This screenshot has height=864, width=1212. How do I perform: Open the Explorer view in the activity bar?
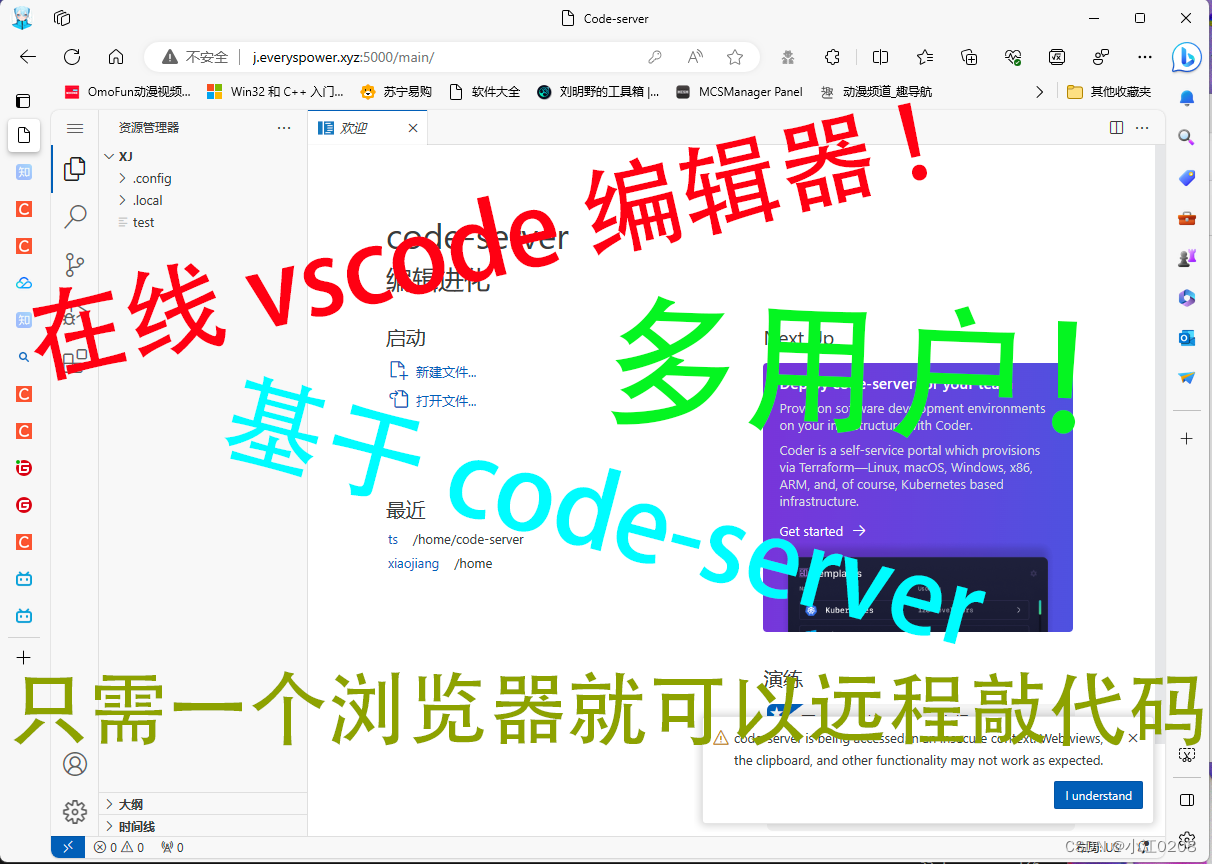click(74, 170)
